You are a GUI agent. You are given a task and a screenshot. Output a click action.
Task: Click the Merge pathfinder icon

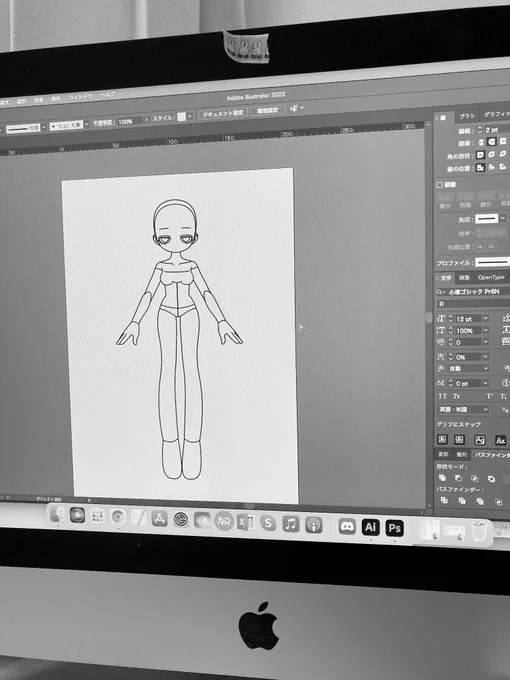pyautogui.click(x=480, y=502)
